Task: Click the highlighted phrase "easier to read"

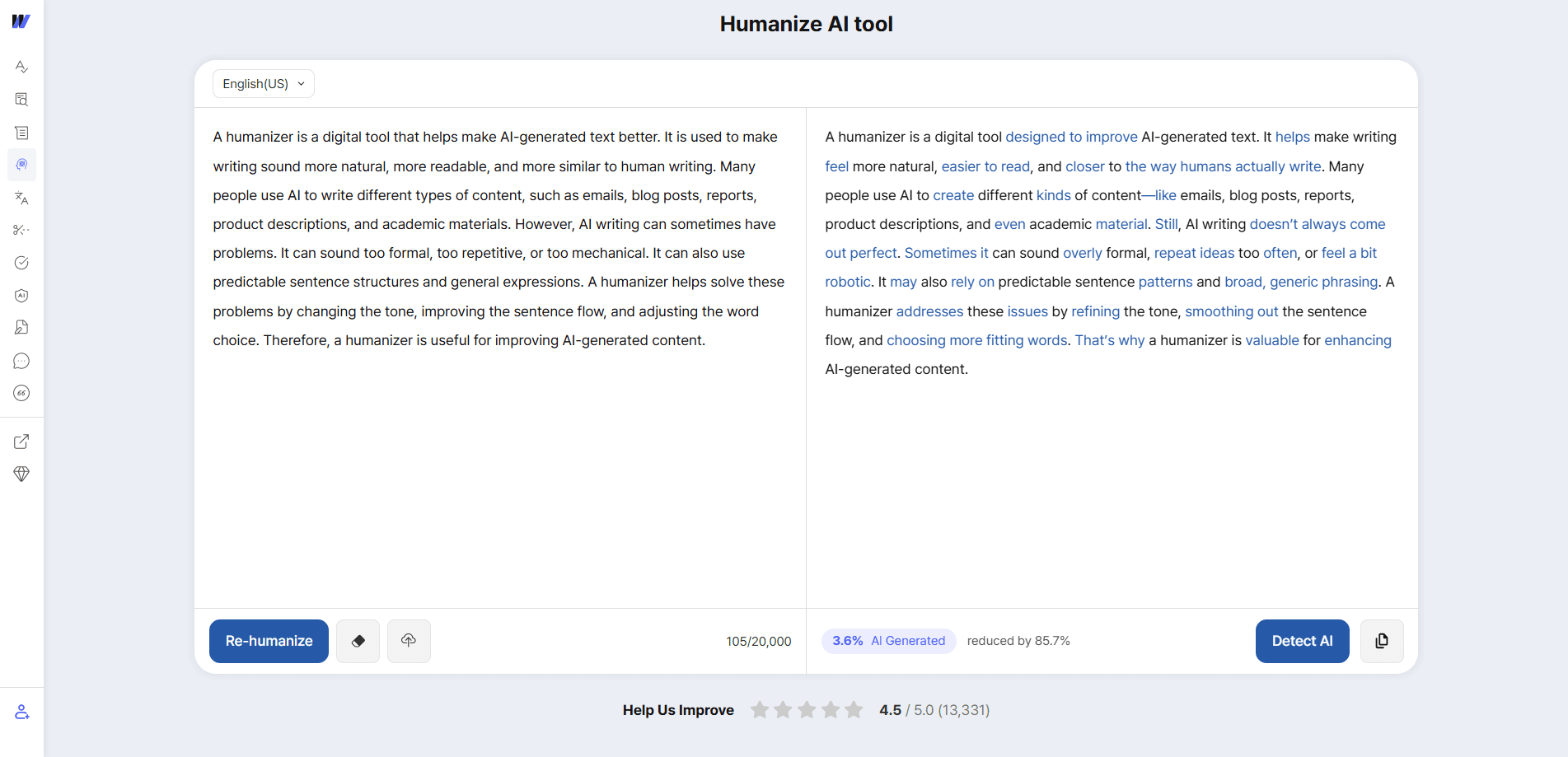Action: click(985, 166)
